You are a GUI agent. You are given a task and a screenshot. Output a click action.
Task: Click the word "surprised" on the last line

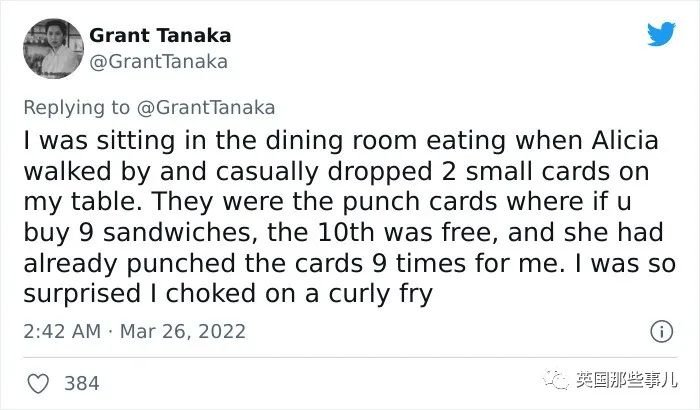click(82, 295)
